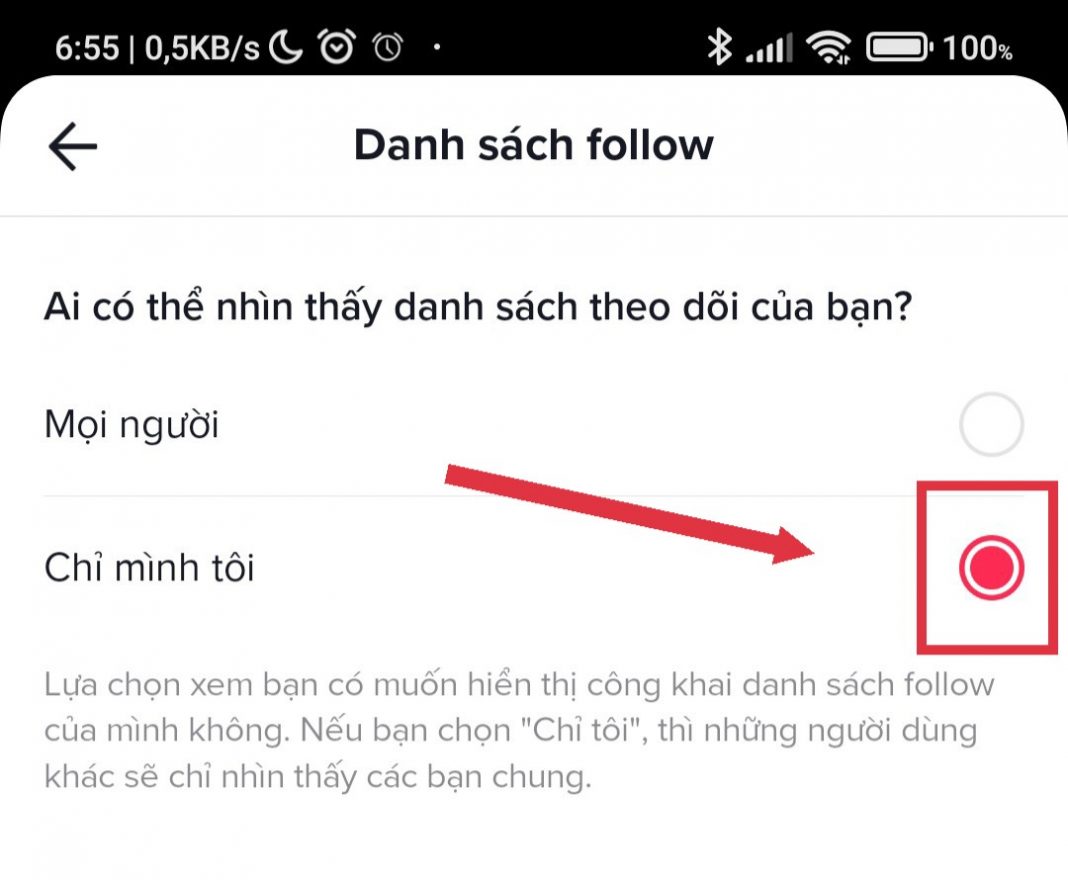Choose the "Chỉ mình tôi" option label
The image size is (1068, 880).
pos(149,567)
